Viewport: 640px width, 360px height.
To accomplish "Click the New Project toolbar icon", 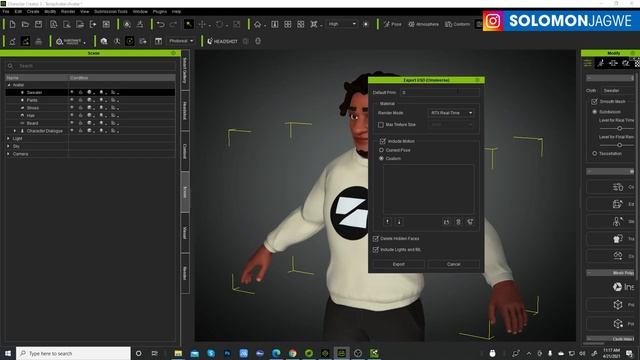I will click(x=12, y=24).
